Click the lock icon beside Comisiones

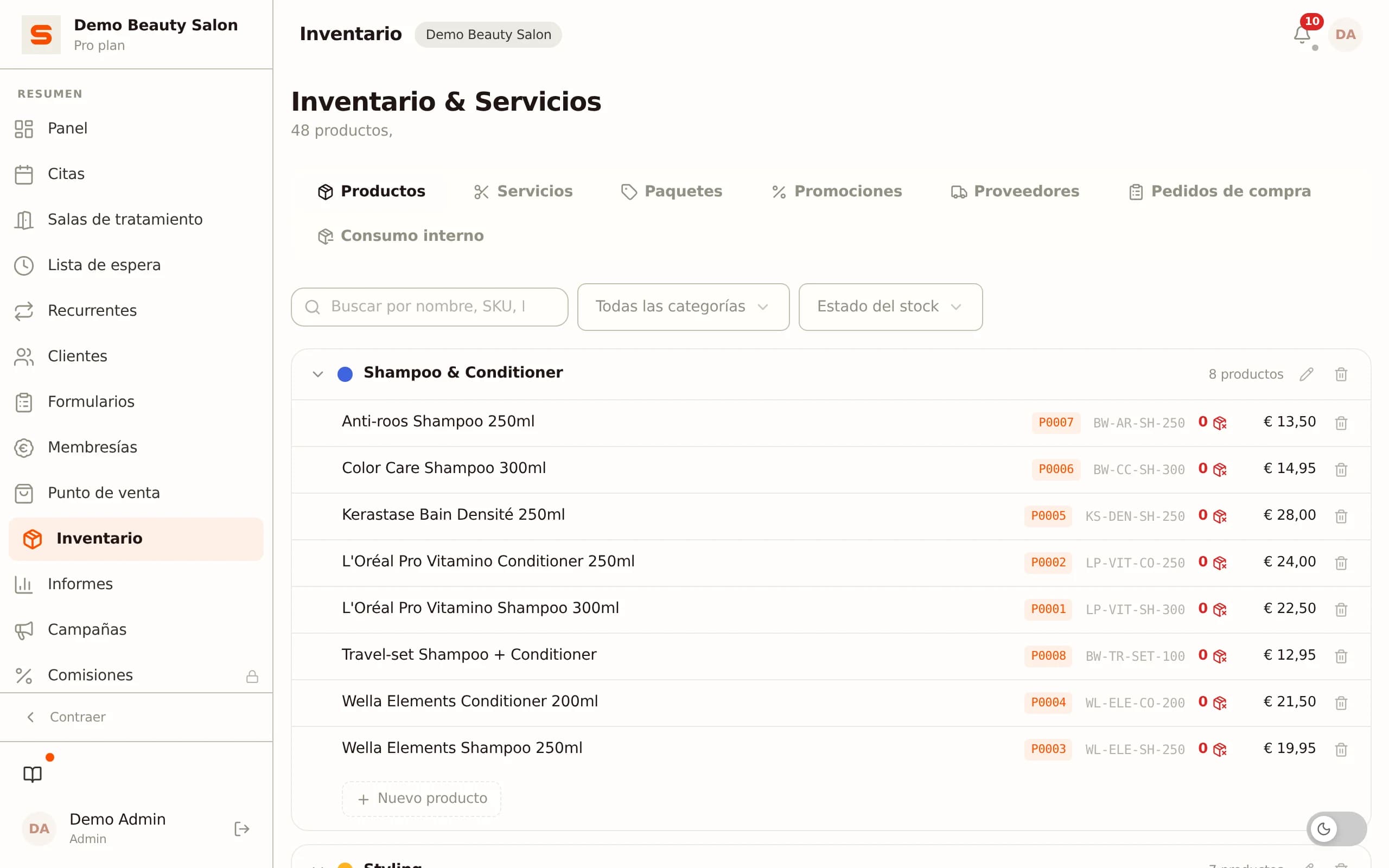point(252,676)
